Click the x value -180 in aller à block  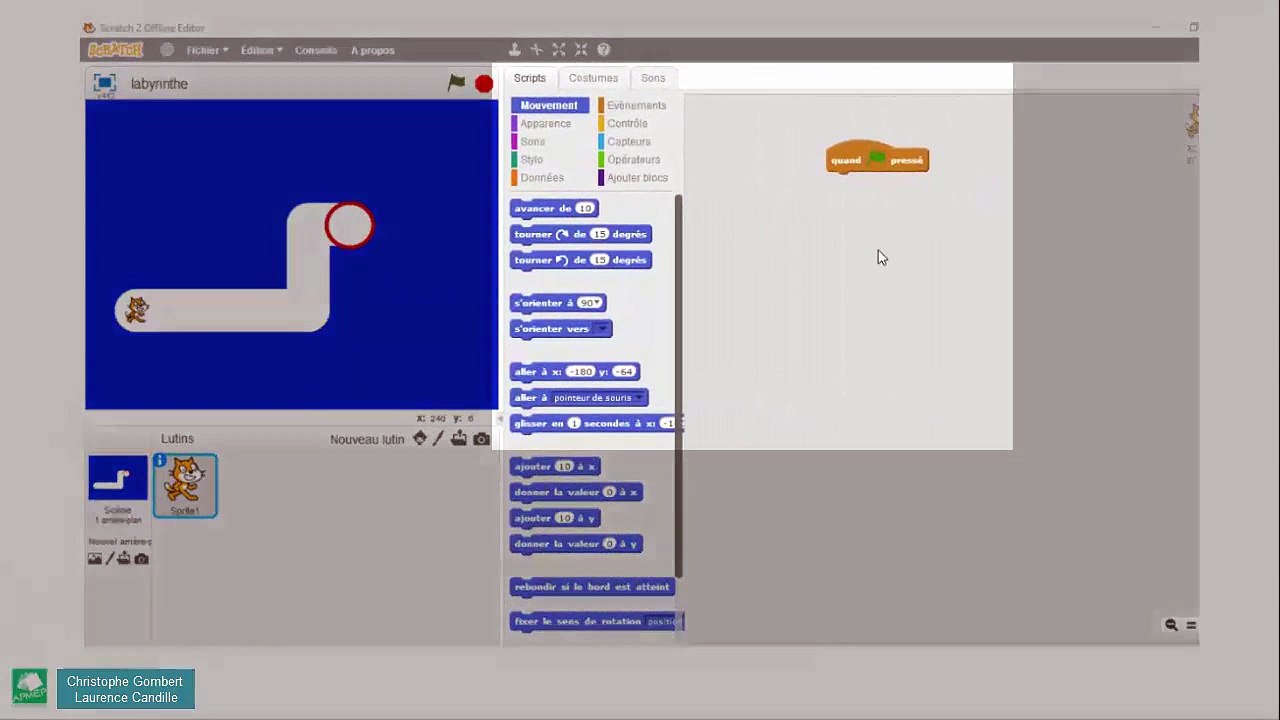580,372
